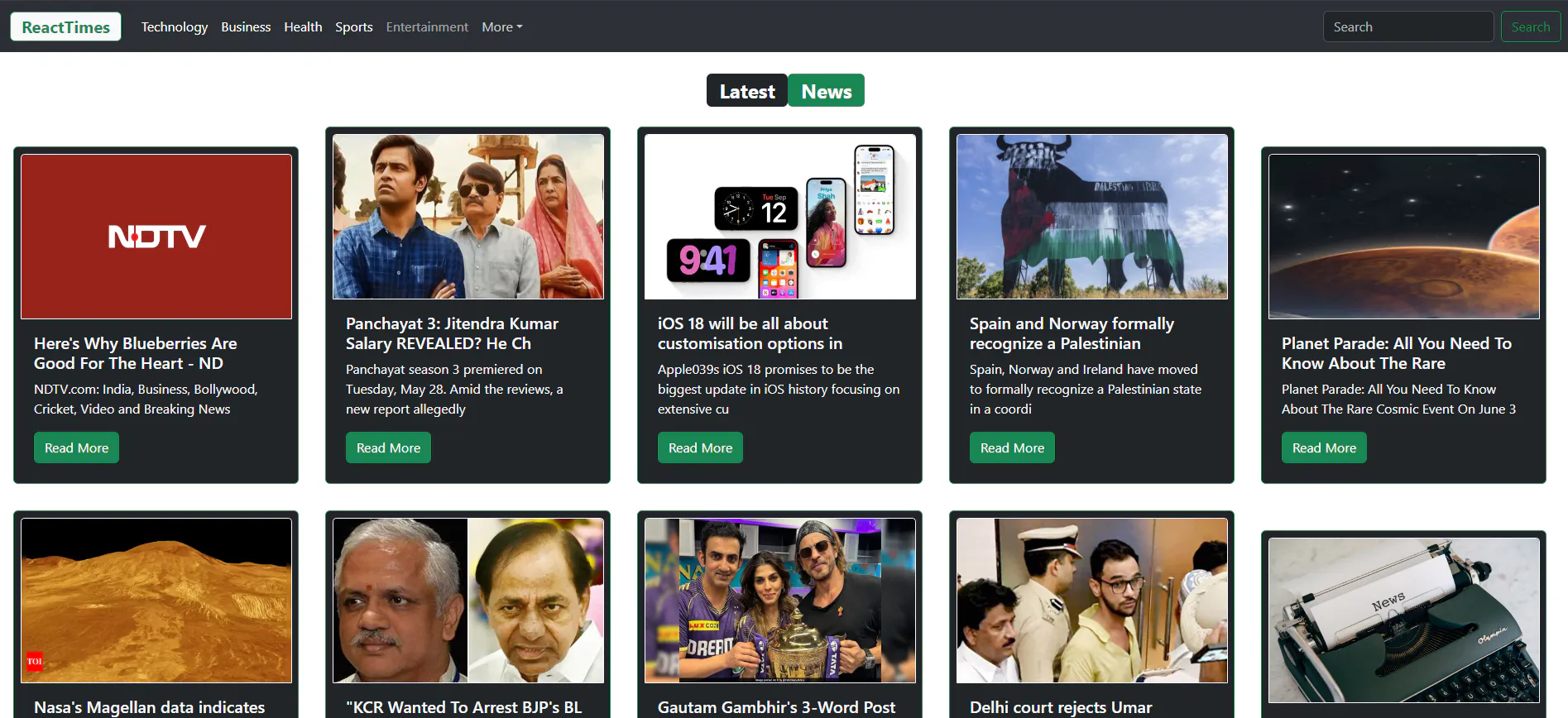Open the Gautam Gambhir trophy photo
Screen dimensions: 1568x718
pos(780,601)
